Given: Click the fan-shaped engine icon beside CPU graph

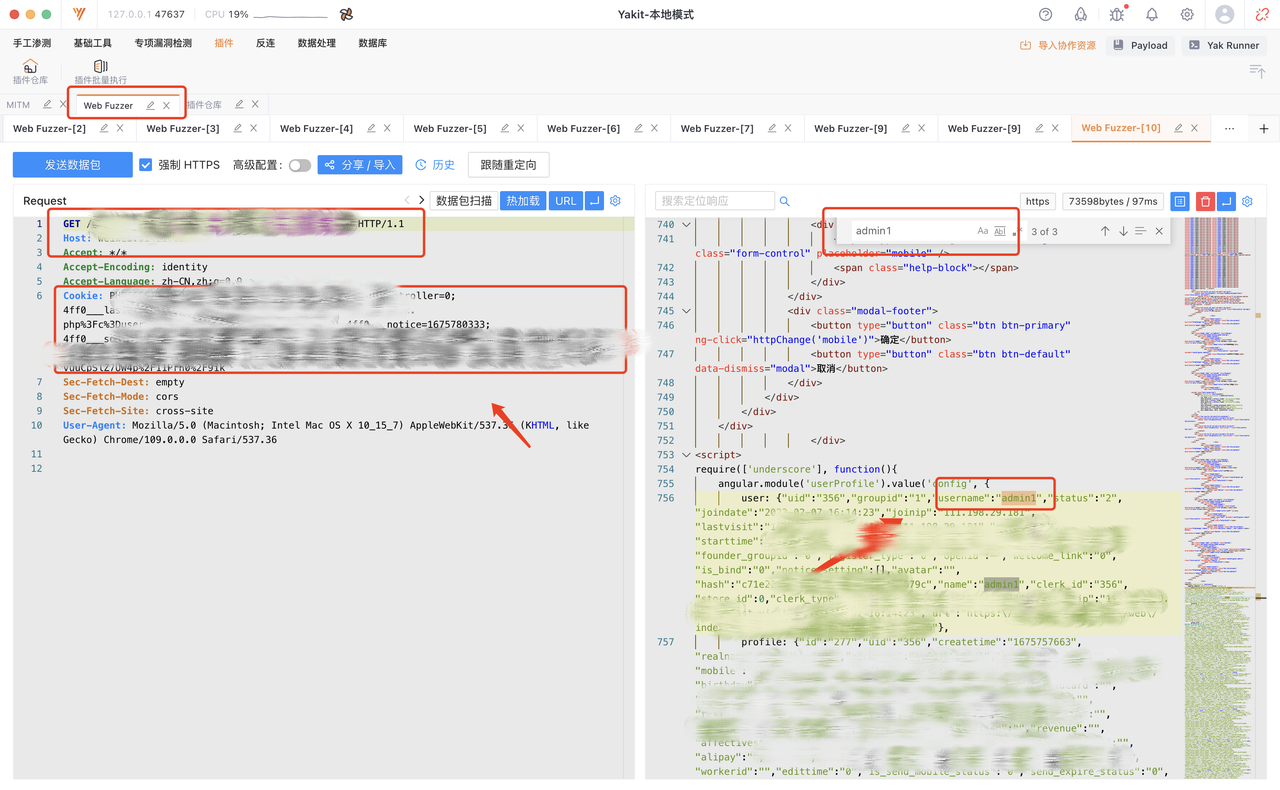Looking at the screenshot, I should (x=346, y=15).
